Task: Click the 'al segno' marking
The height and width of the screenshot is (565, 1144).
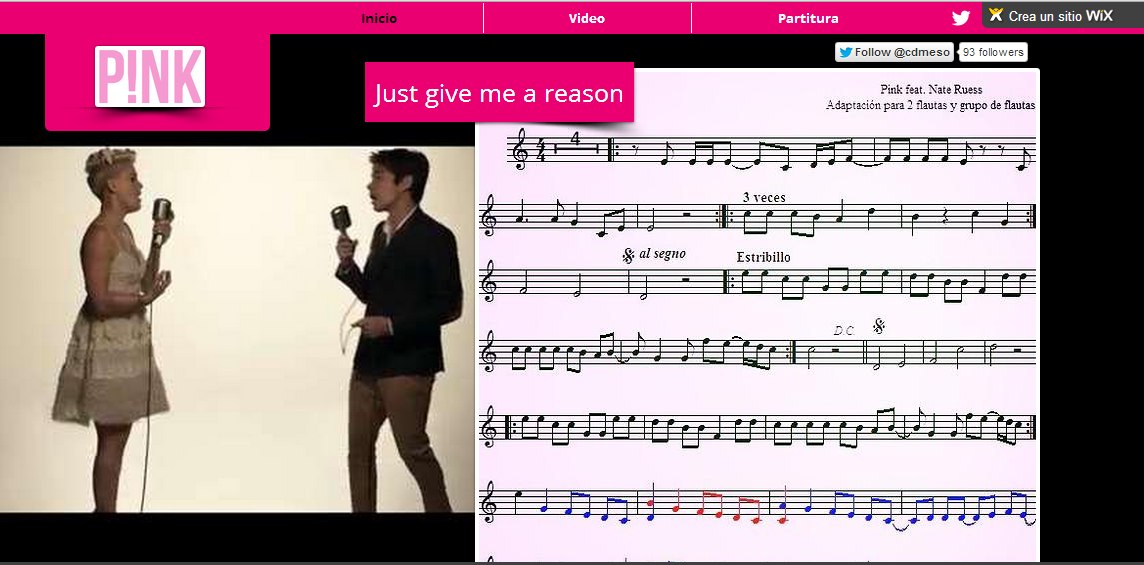Action: click(x=662, y=254)
